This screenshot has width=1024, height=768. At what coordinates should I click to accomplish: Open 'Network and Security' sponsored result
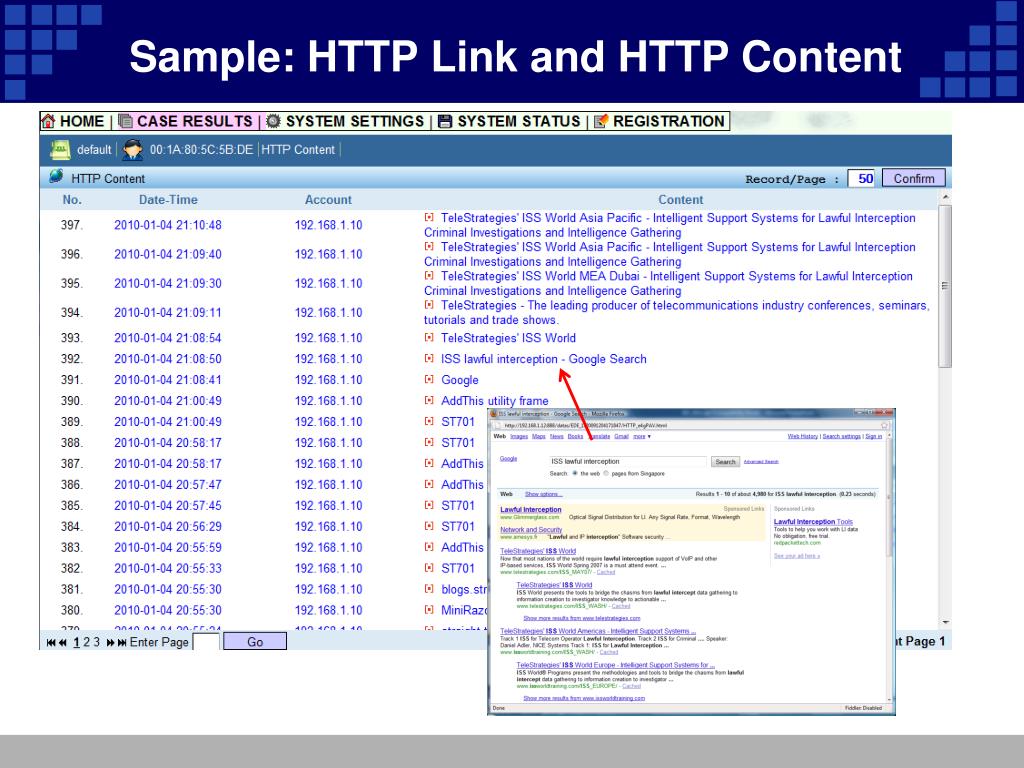[531, 530]
